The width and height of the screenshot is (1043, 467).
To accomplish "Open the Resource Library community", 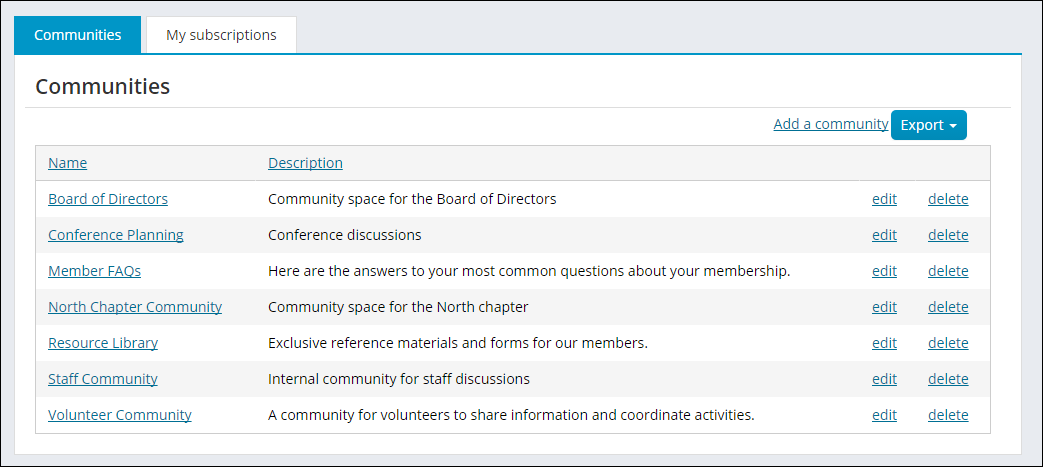I will point(103,343).
